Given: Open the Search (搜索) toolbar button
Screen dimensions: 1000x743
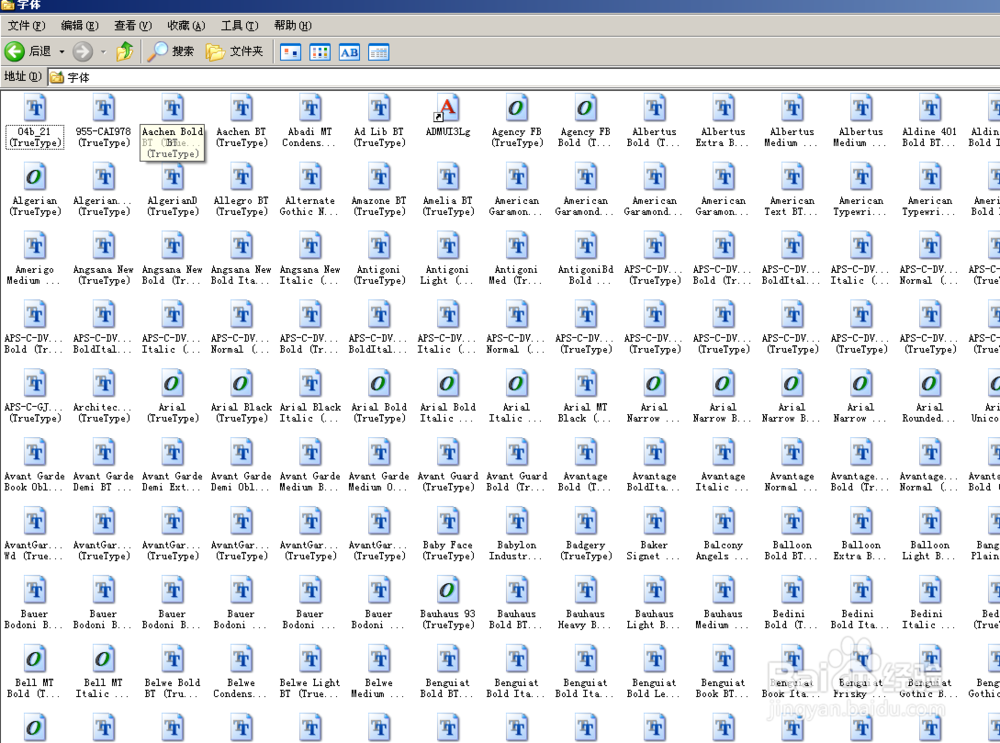Looking at the screenshot, I should pos(170,51).
